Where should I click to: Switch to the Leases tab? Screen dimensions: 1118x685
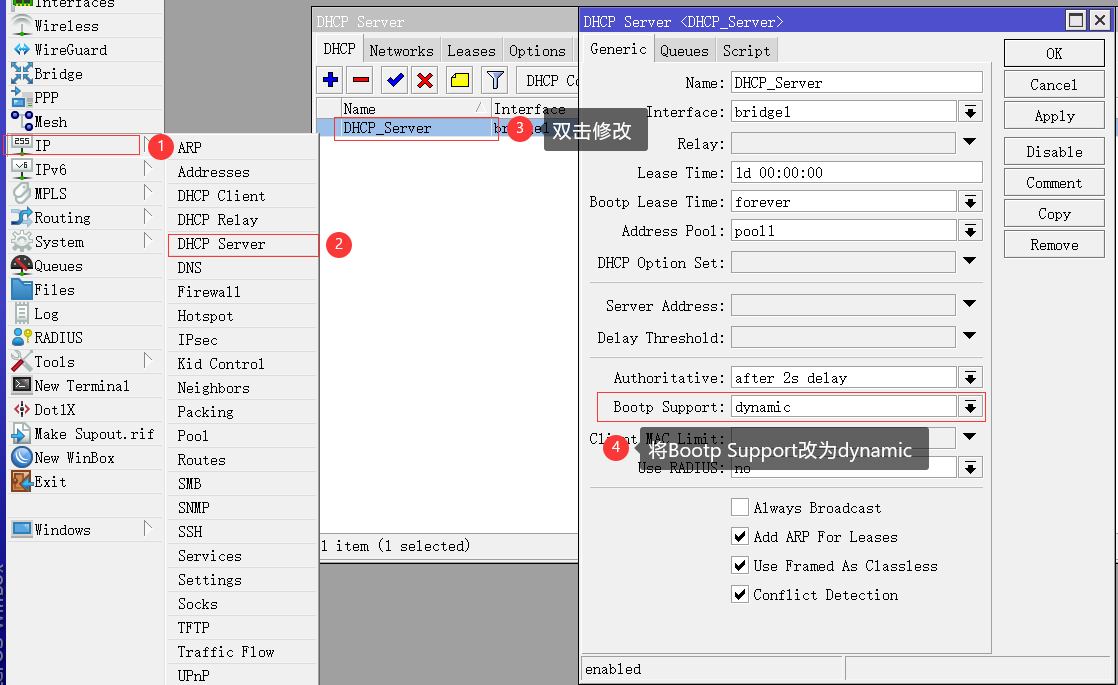471,50
